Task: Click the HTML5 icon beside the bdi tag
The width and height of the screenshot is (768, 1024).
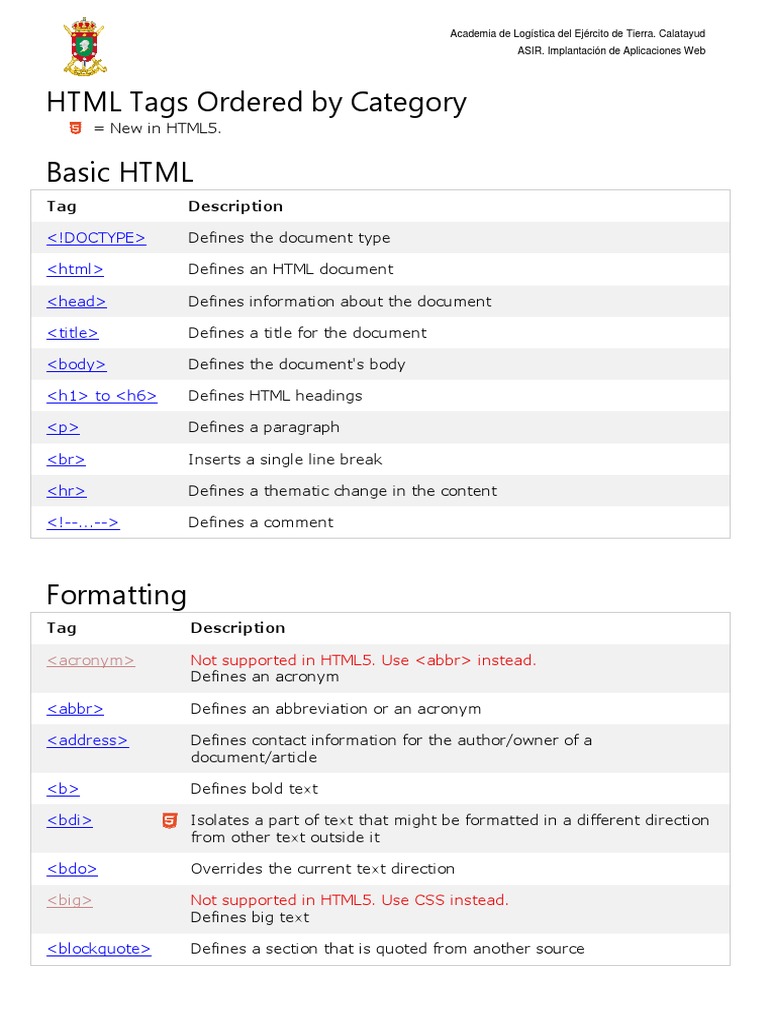Action: pos(169,821)
